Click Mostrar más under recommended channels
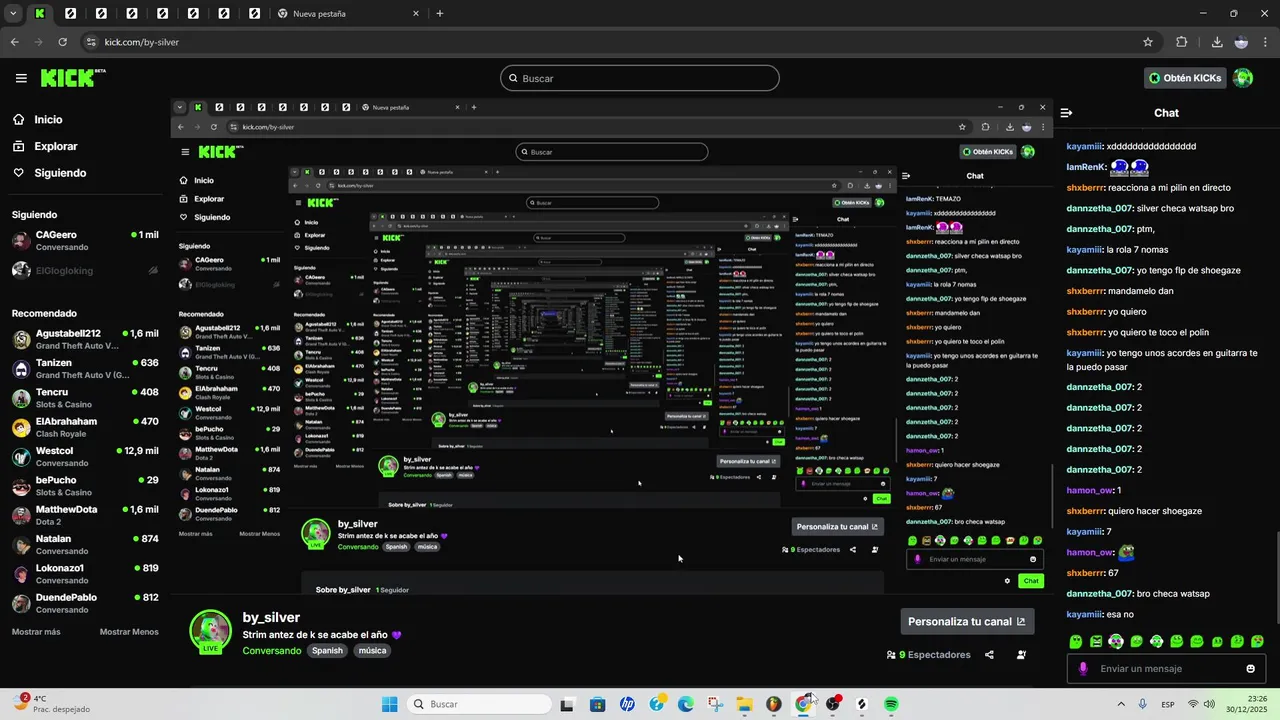This screenshot has height=720, width=1280. (x=36, y=632)
